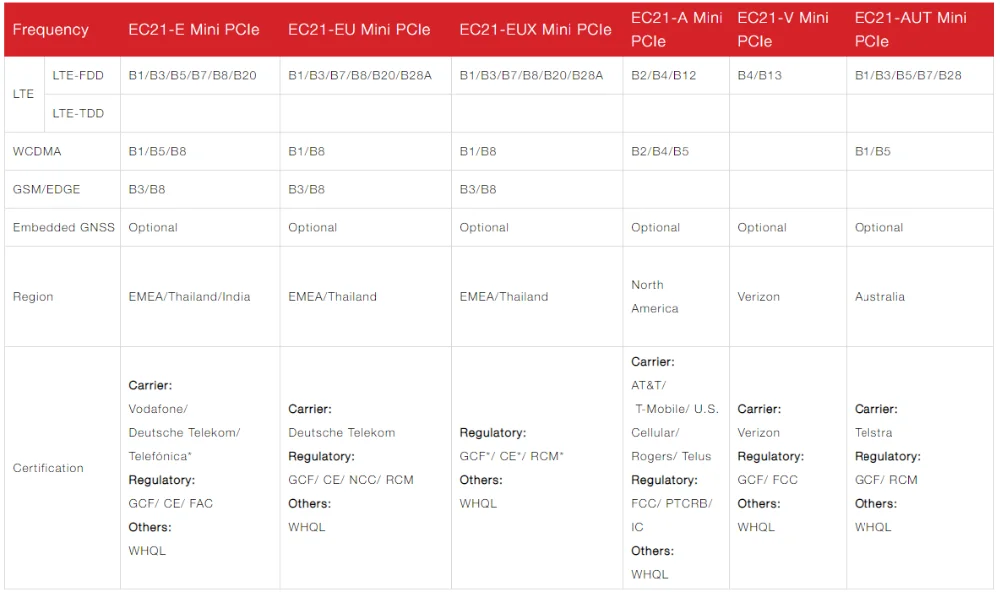Click the EMEA/Thailand/India region cell
Viewport: 1000px width, 592px height.
(190, 297)
